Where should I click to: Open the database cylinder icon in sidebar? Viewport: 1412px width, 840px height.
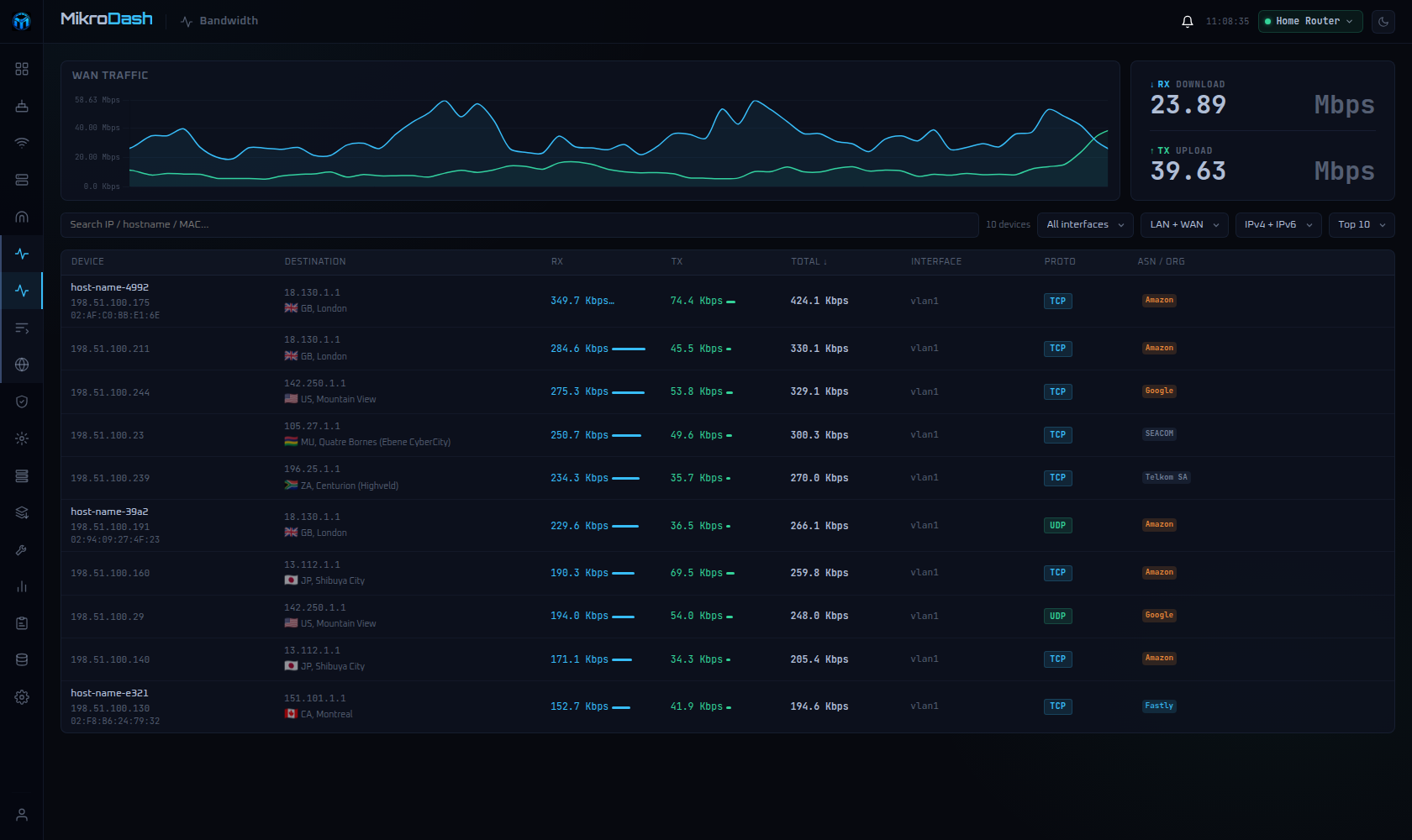(22, 660)
